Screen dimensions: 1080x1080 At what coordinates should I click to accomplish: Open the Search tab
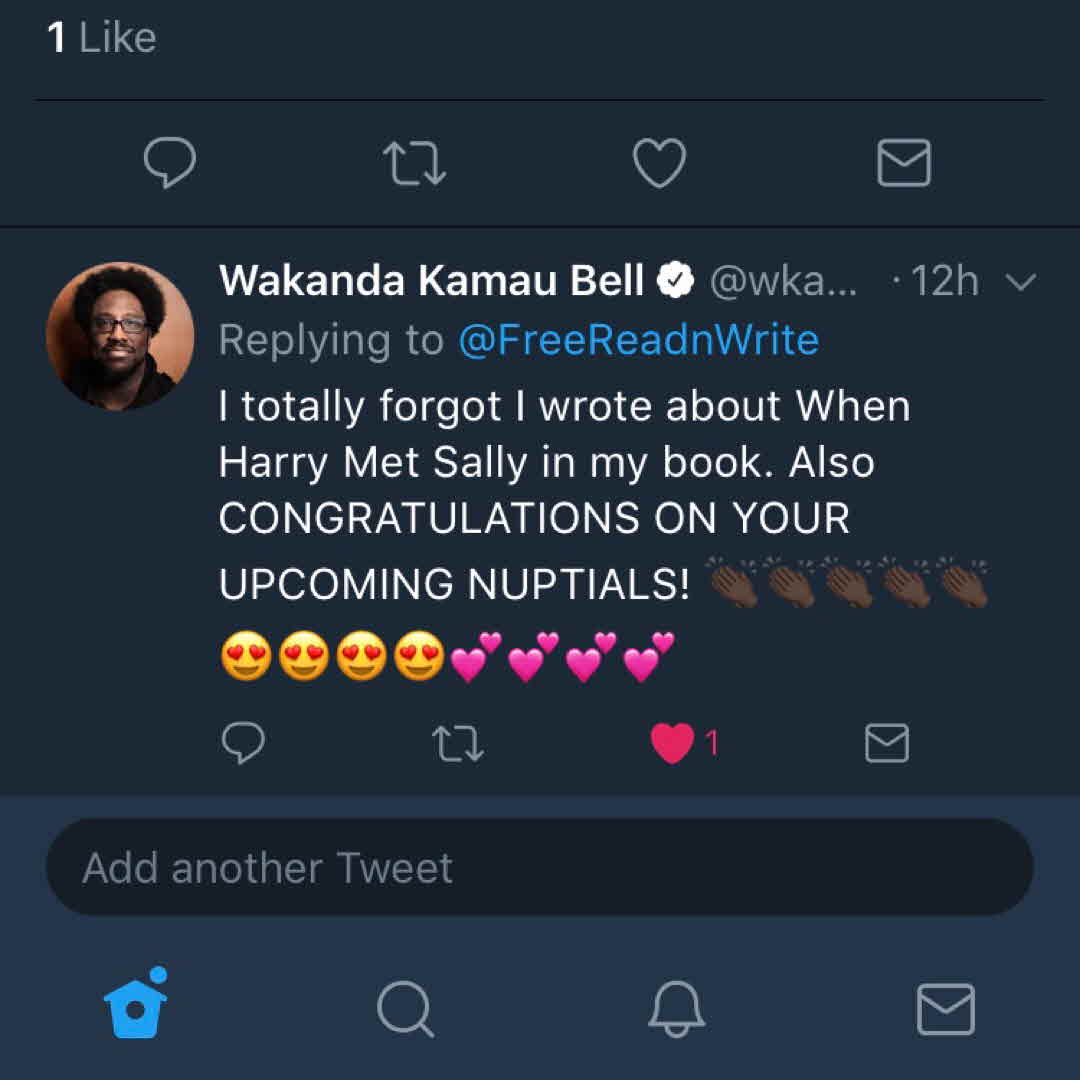(x=405, y=1008)
